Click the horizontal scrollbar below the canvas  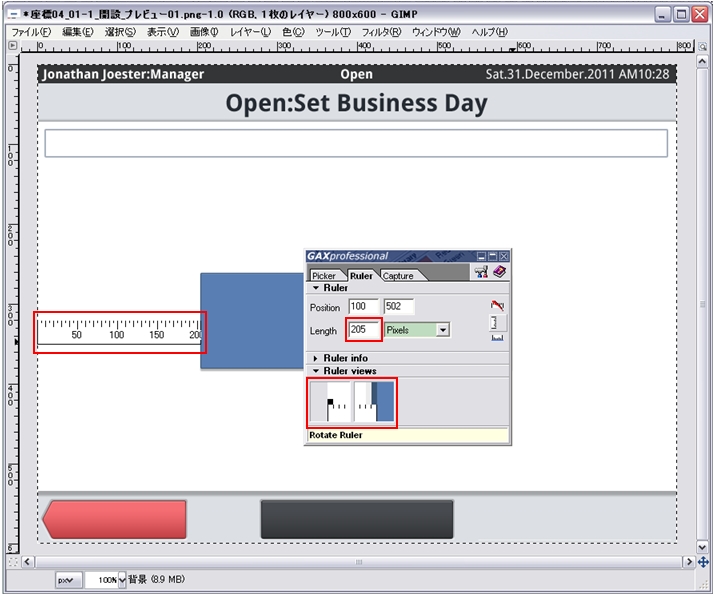358,562
